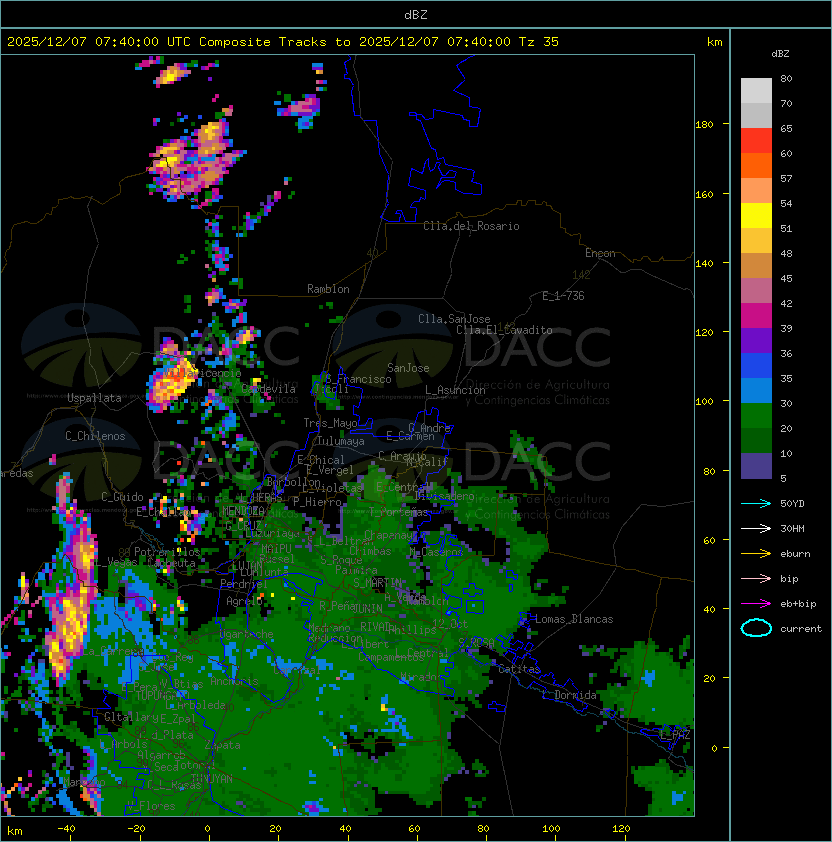Screen dimensions: 832x842
Task: Click the 'SanJose' map label
Action: [408, 368]
